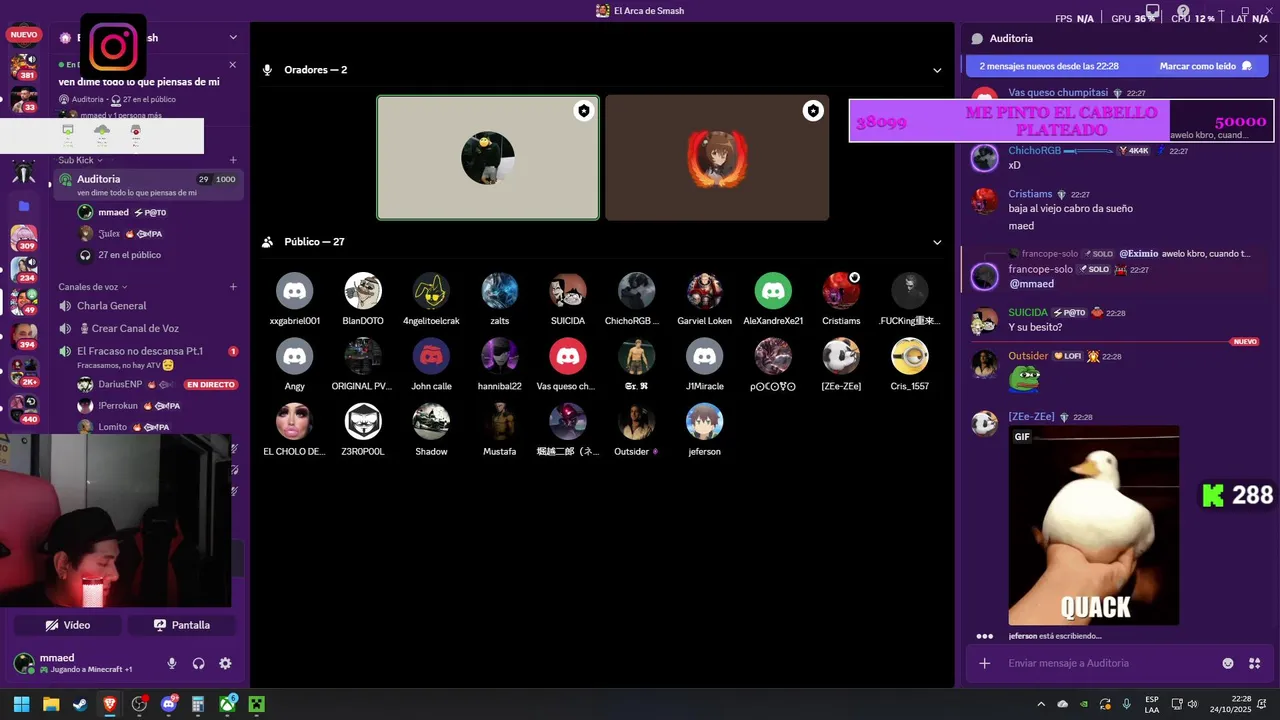Select the mmaed speaker tile
Image resolution: width=1280 pixels, height=720 pixels.
pyautogui.click(x=488, y=158)
